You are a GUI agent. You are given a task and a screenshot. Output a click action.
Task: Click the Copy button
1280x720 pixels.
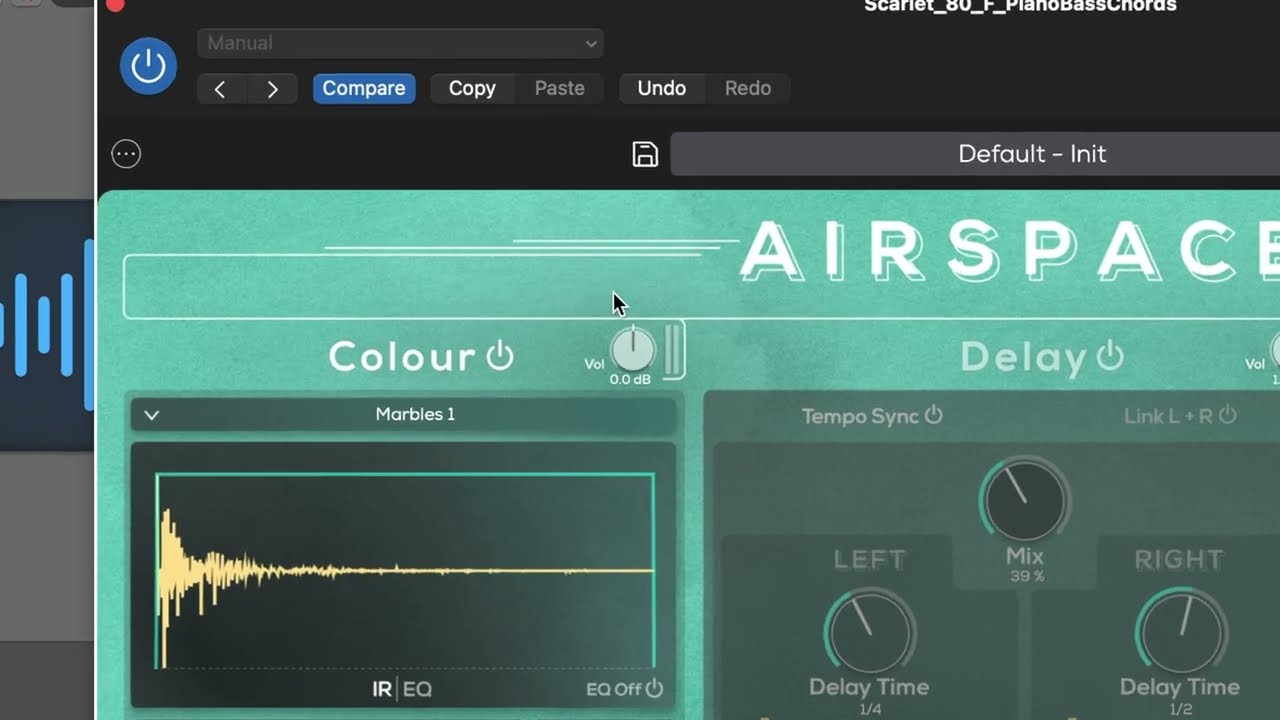(472, 88)
